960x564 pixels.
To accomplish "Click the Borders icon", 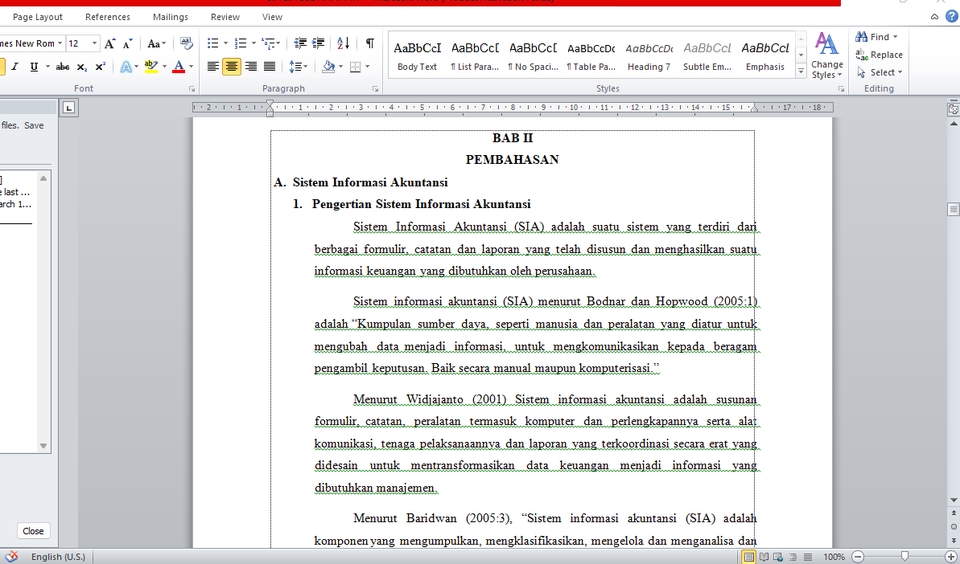I will (355, 67).
